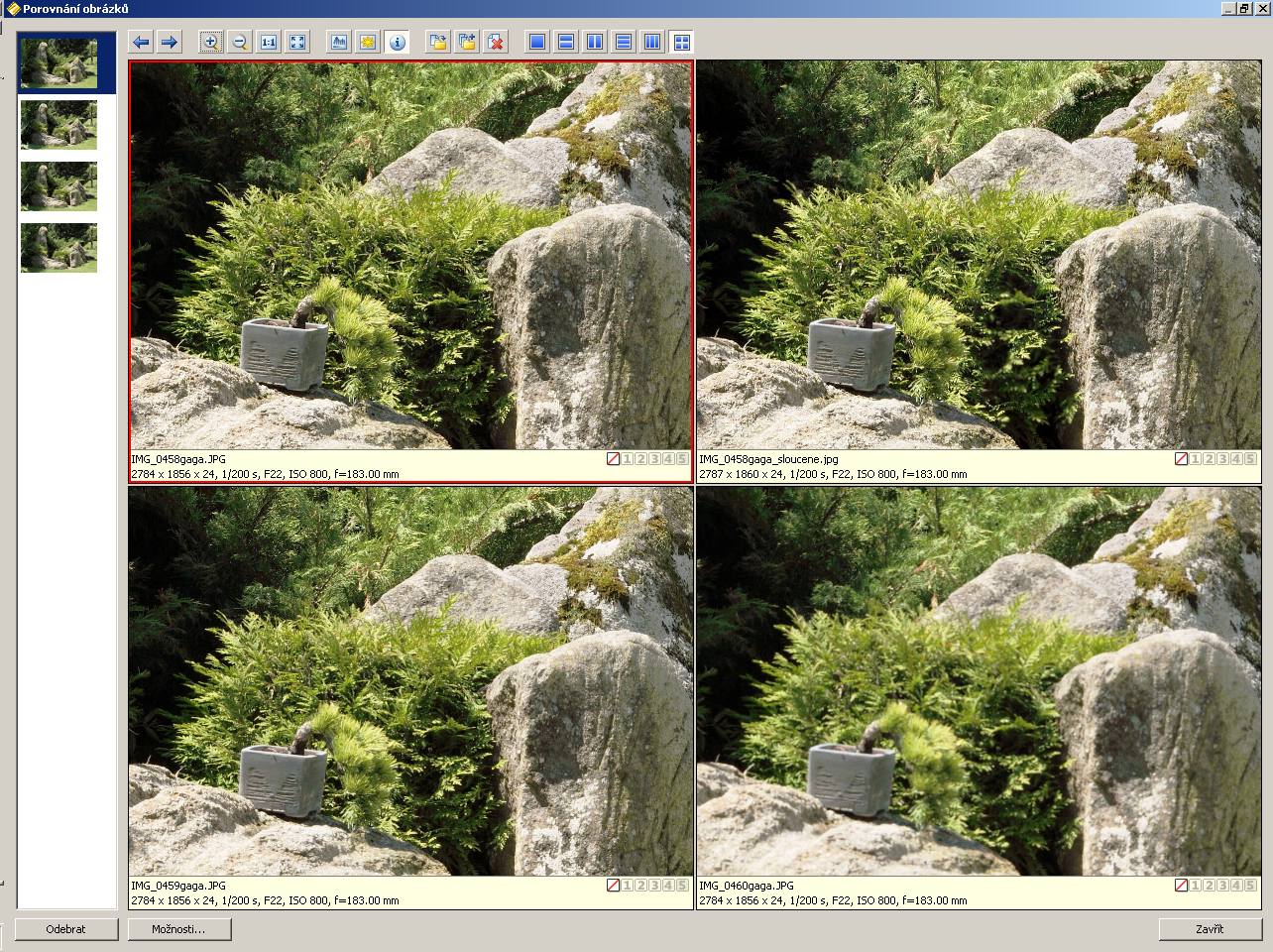The width and height of the screenshot is (1273, 952).
Task: Click the delete image red X icon
Action: tap(496, 42)
